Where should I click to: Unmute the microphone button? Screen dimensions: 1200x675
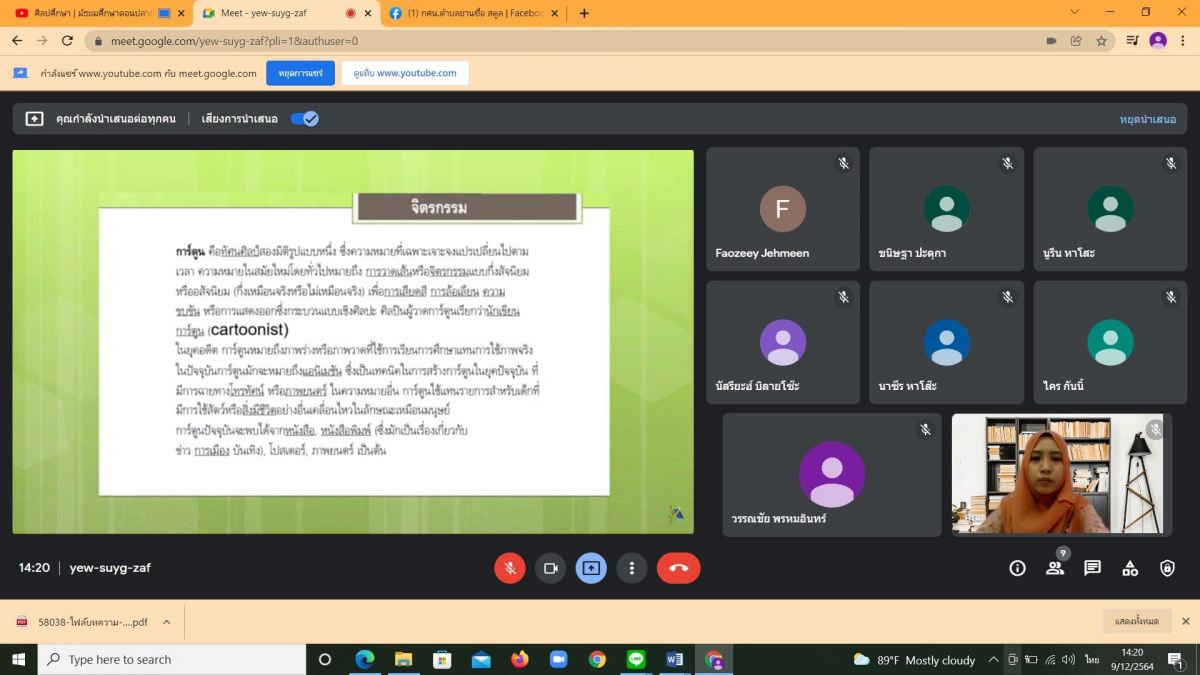pyautogui.click(x=510, y=568)
